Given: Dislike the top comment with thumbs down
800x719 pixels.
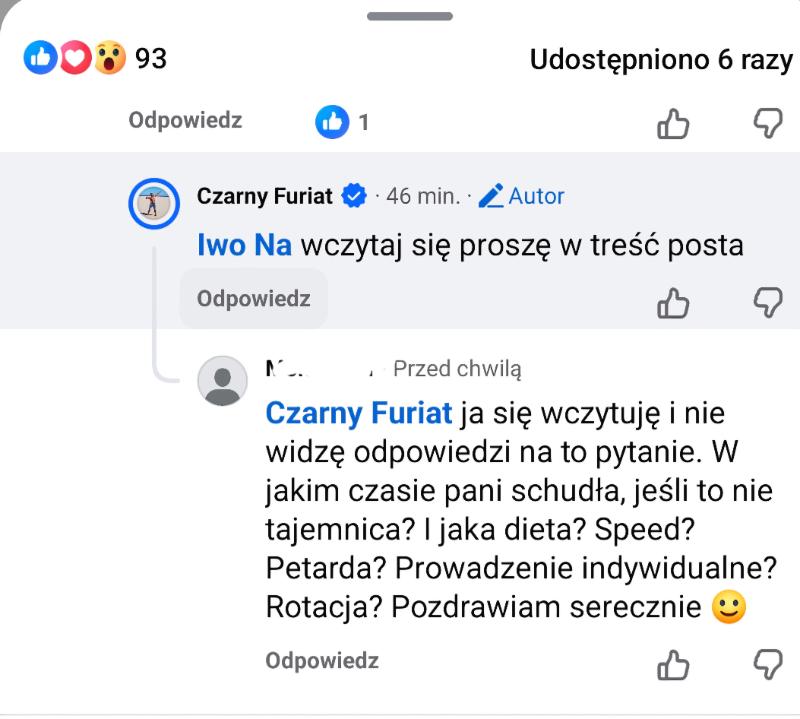Looking at the screenshot, I should [x=767, y=123].
